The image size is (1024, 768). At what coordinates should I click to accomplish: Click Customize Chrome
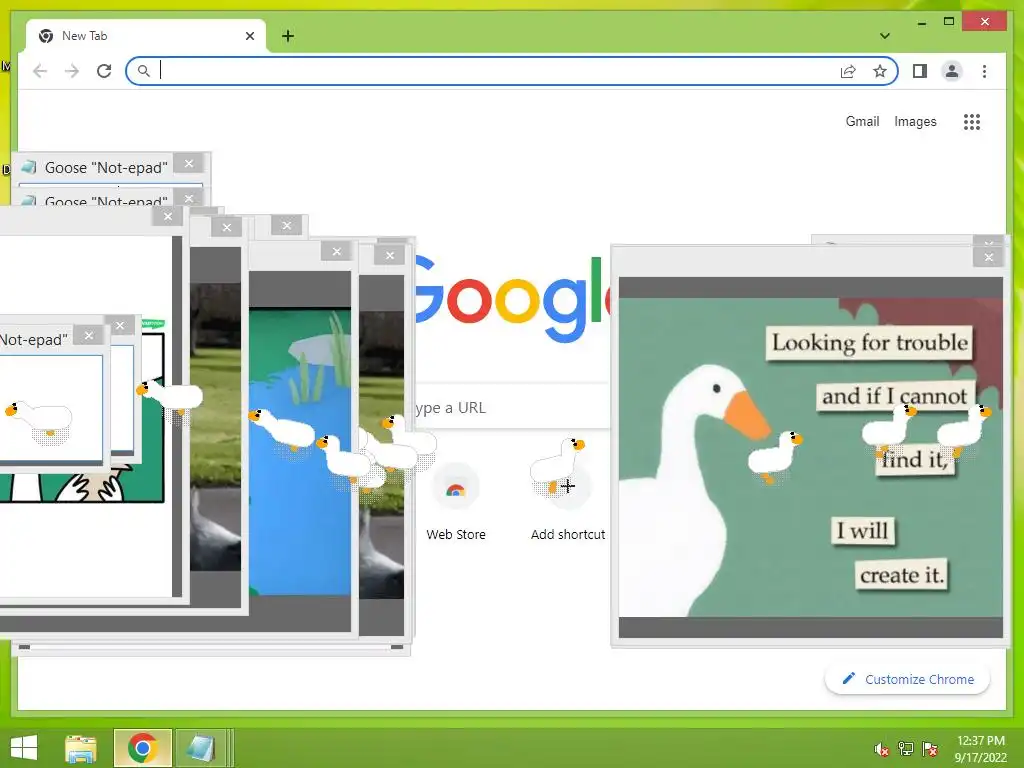908,679
